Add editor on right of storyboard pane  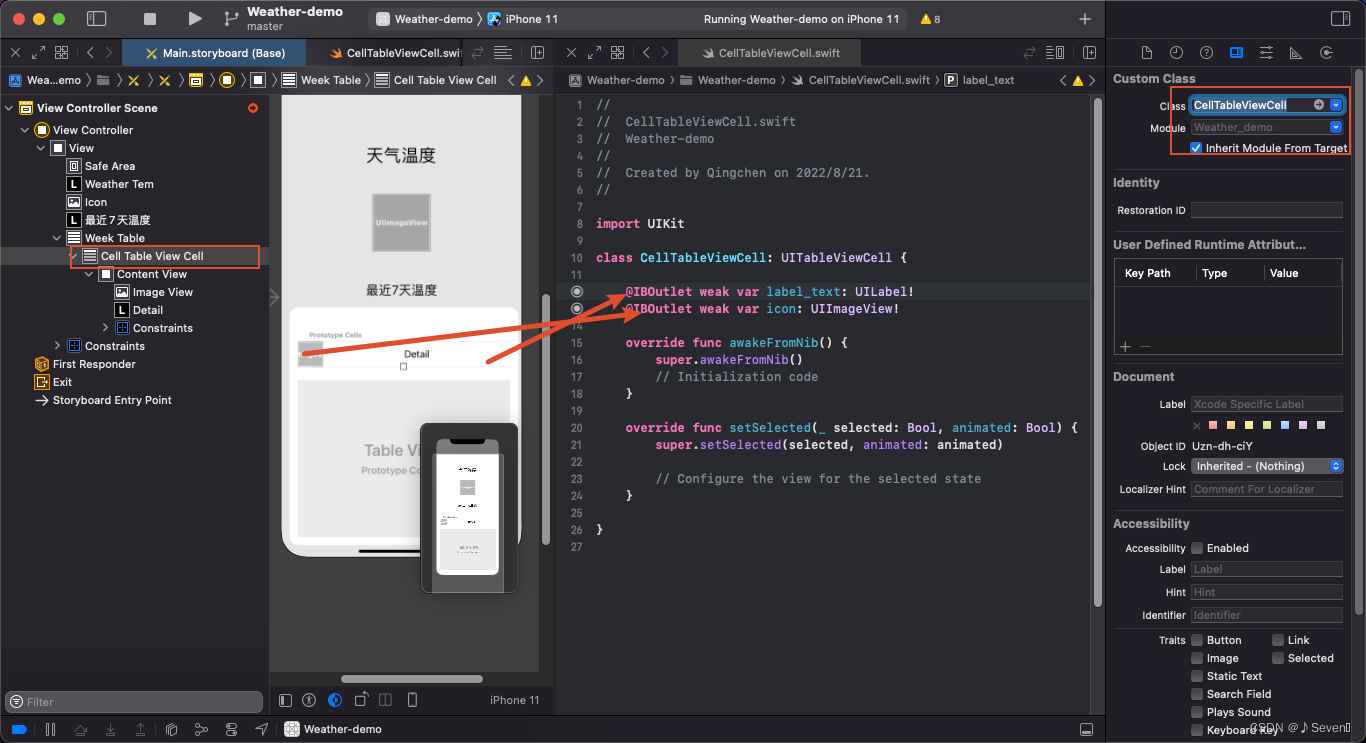pyautogui.click(x=538, y=52)
